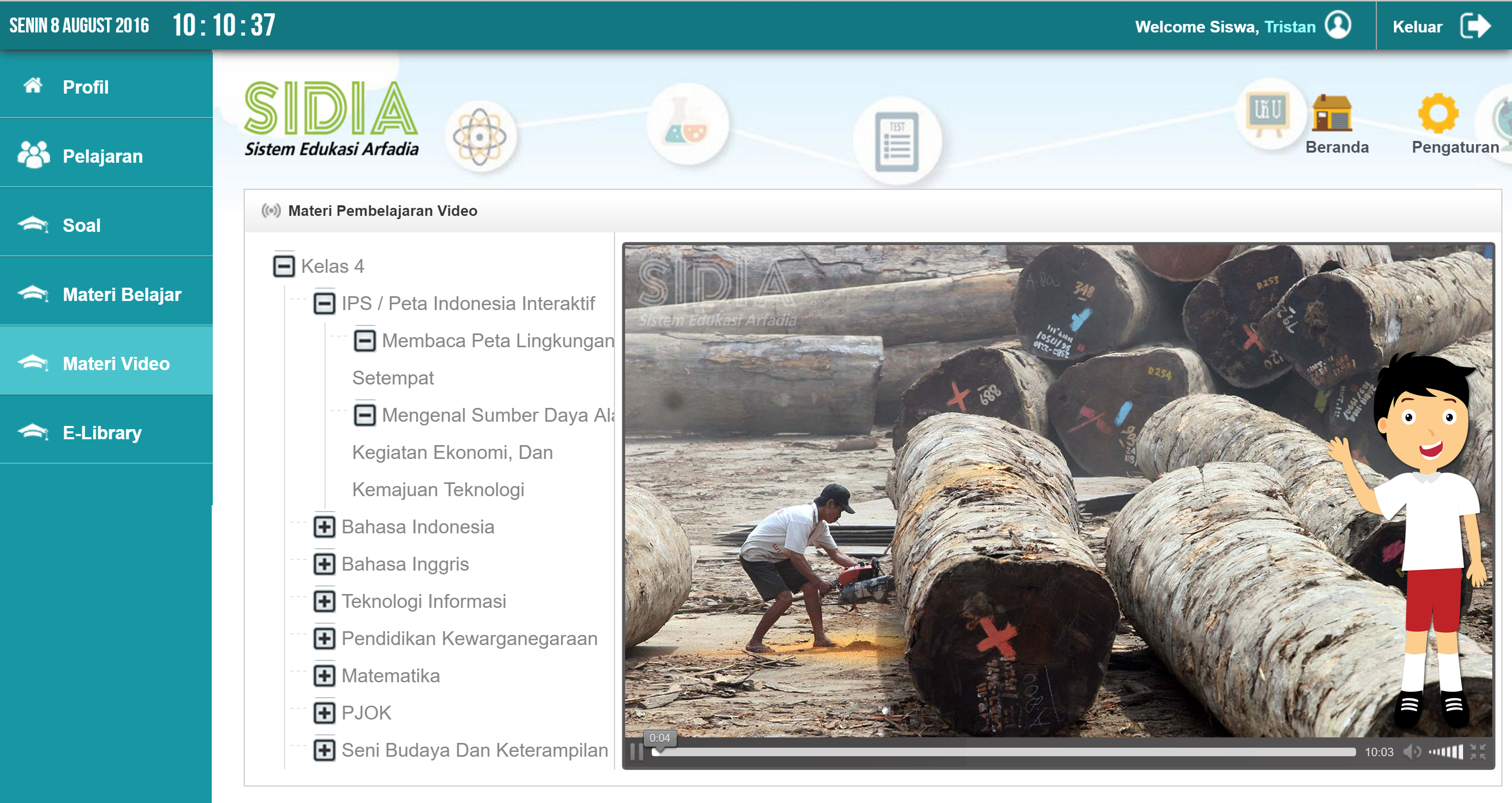Screen dimensions: 1512x803
Task: Select the Materi Video menu item
Action: tap(106, 361)
